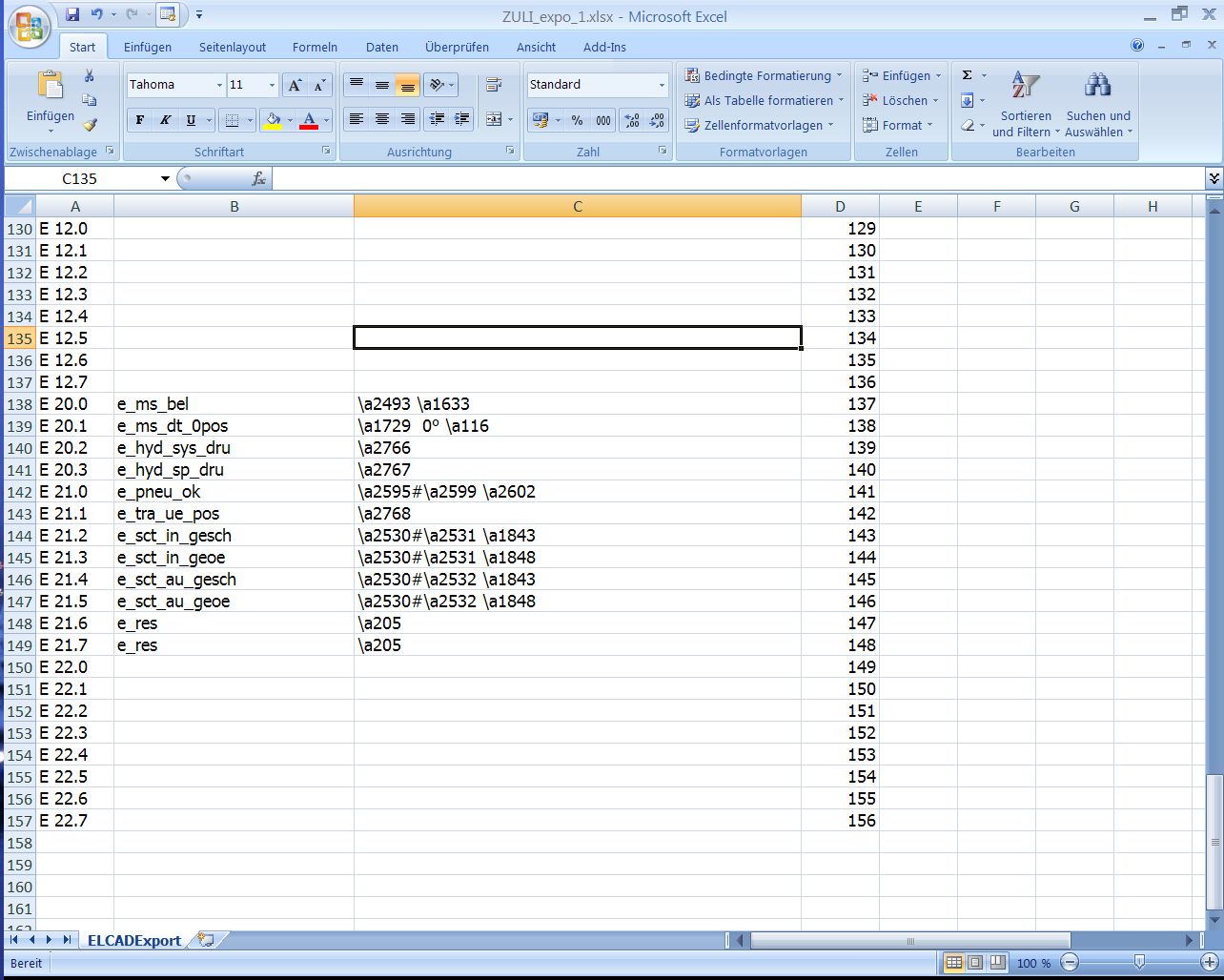The image size is (1224, 980).
Task: Adjust the zoom slider handle
Action: [1139, 963]
